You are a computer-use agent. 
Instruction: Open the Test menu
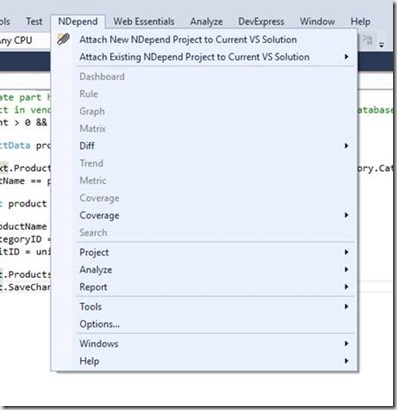pyautogui.click(x=34, y=22)
